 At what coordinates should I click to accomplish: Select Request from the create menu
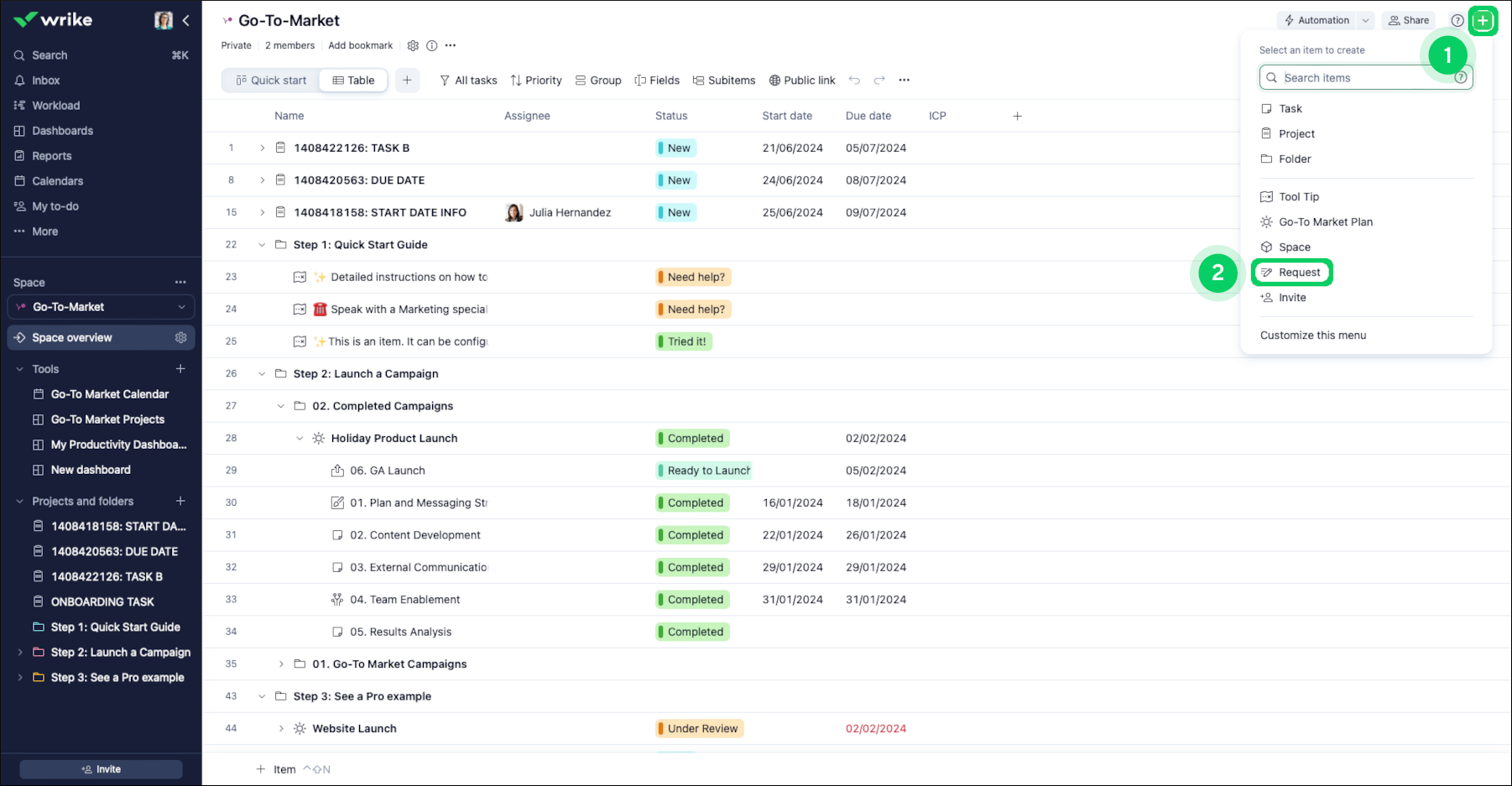pyautogui.click(x=1299, y=273)
